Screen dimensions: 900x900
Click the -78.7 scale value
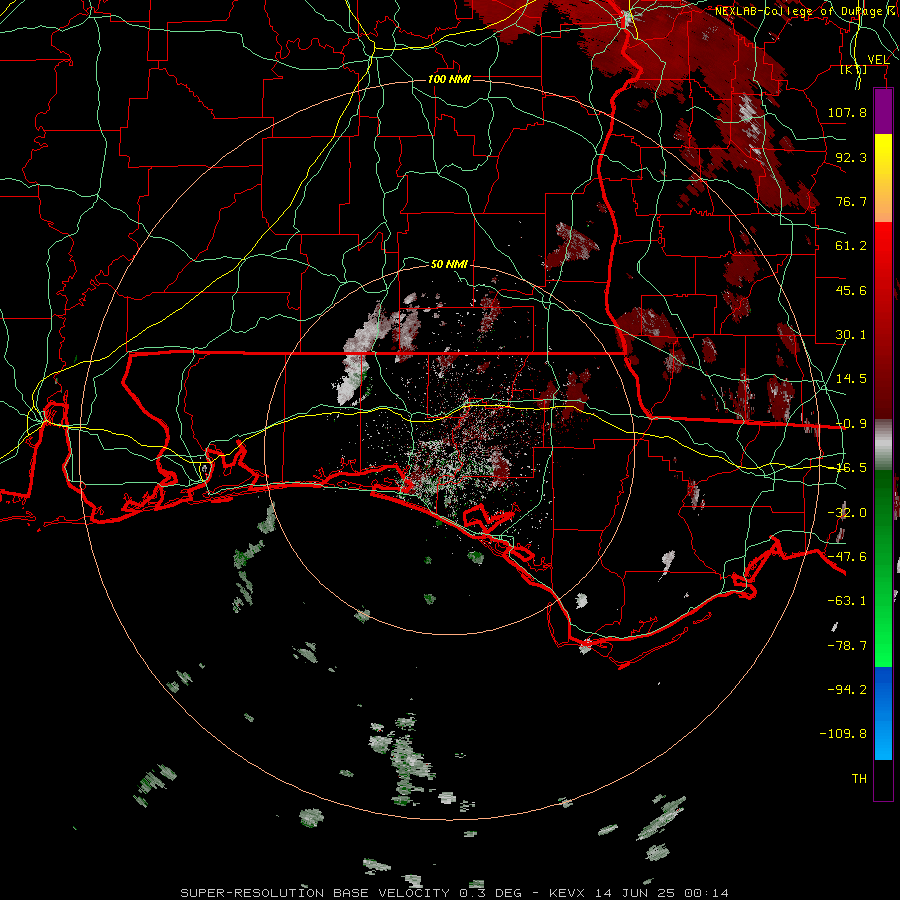(847, 646)
